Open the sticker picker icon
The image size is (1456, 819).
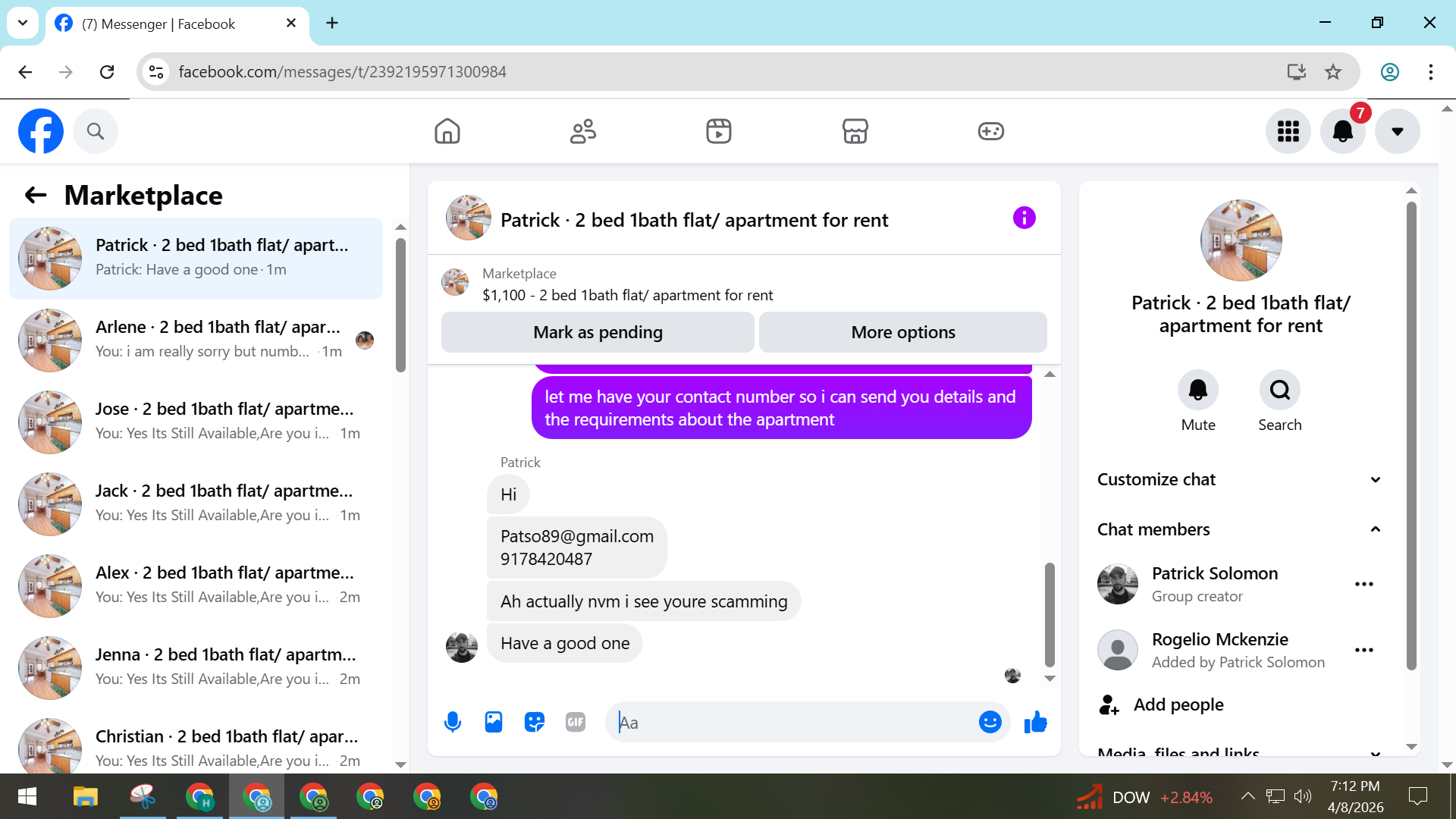point(535,722)
